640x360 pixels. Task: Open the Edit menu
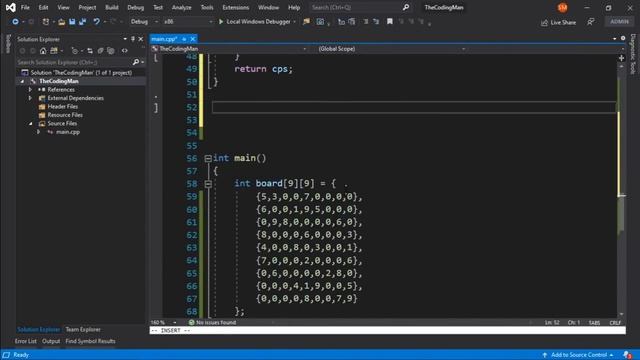[43, 7]
